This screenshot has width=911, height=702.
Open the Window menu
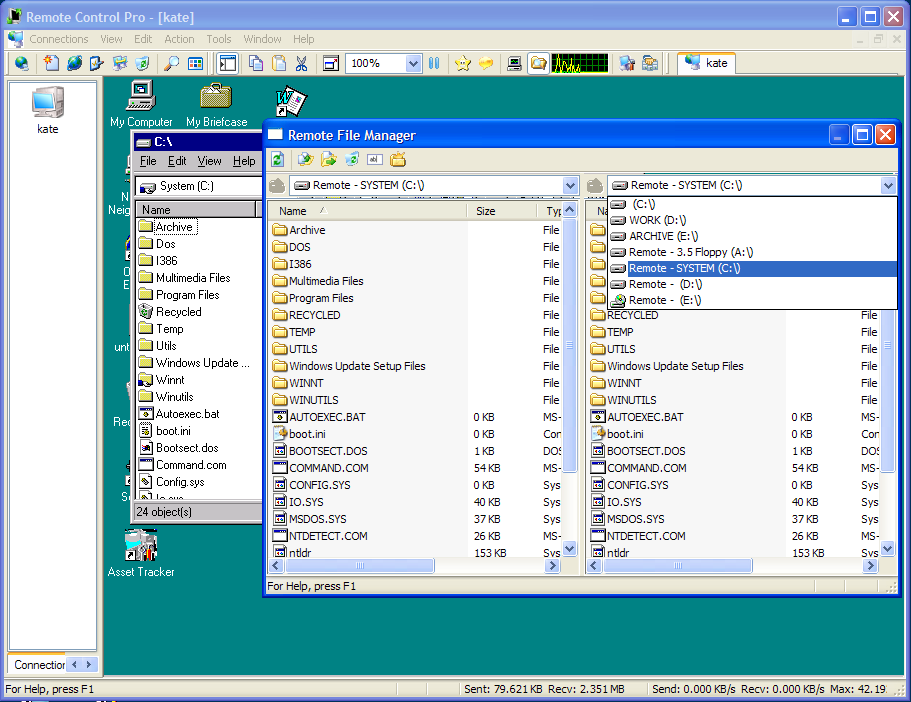(262, 39)
